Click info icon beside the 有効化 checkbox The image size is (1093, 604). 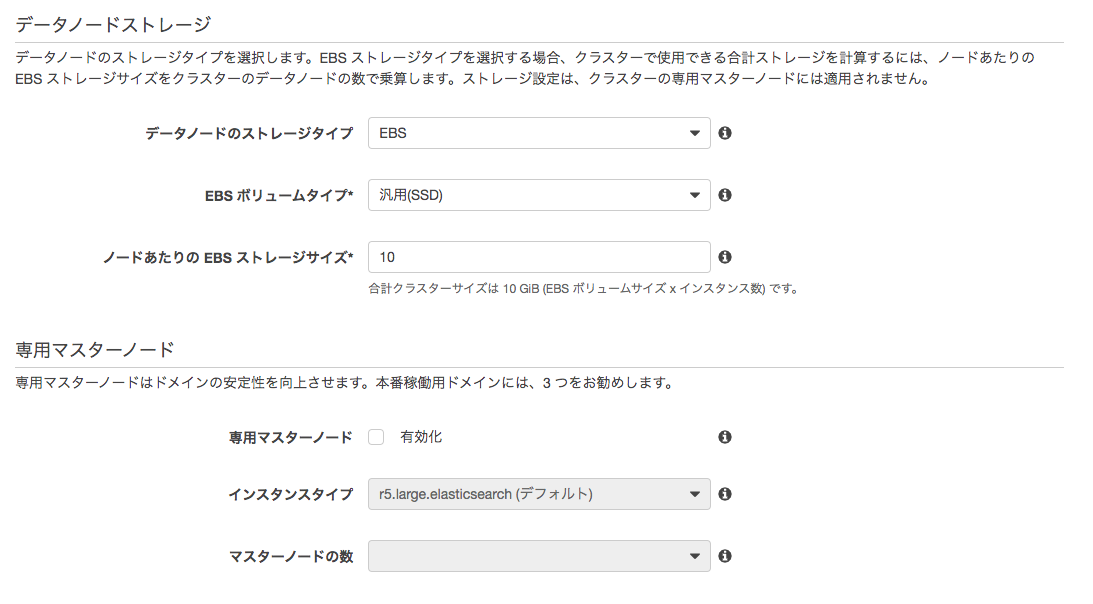pos(725,437)
